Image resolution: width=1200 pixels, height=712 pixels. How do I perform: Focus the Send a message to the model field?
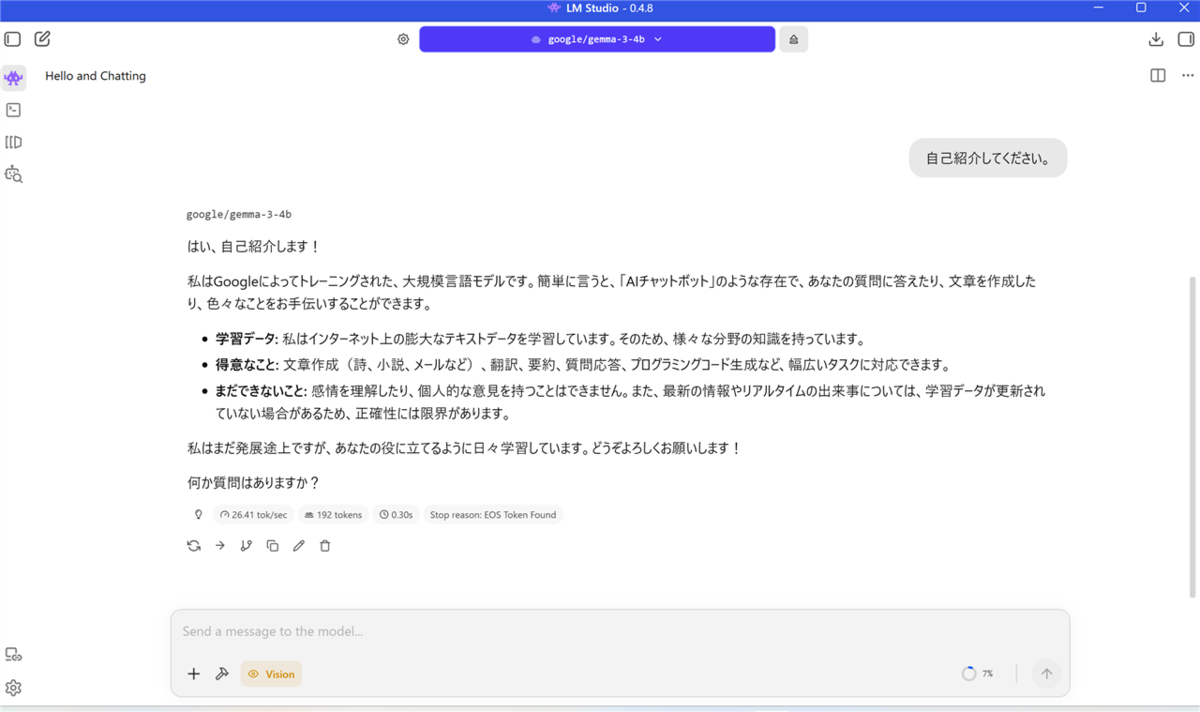click(x=620, y=632)
